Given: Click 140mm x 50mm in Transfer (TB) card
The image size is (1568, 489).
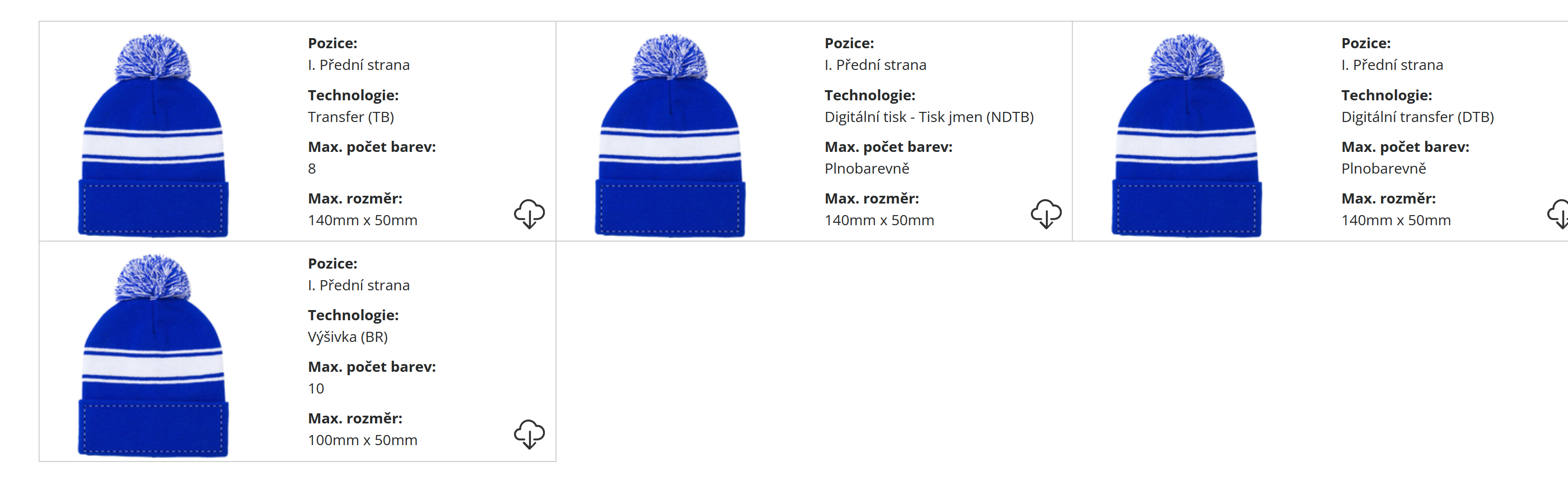Looking at the screenshot, I should 362,220.
